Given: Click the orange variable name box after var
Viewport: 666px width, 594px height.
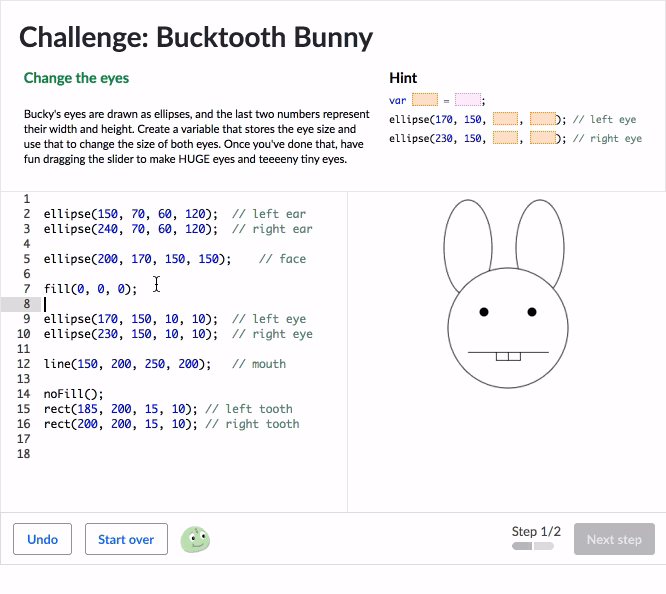Looking at the screenshot, I should pyautogui.click(x=425, y=99).
